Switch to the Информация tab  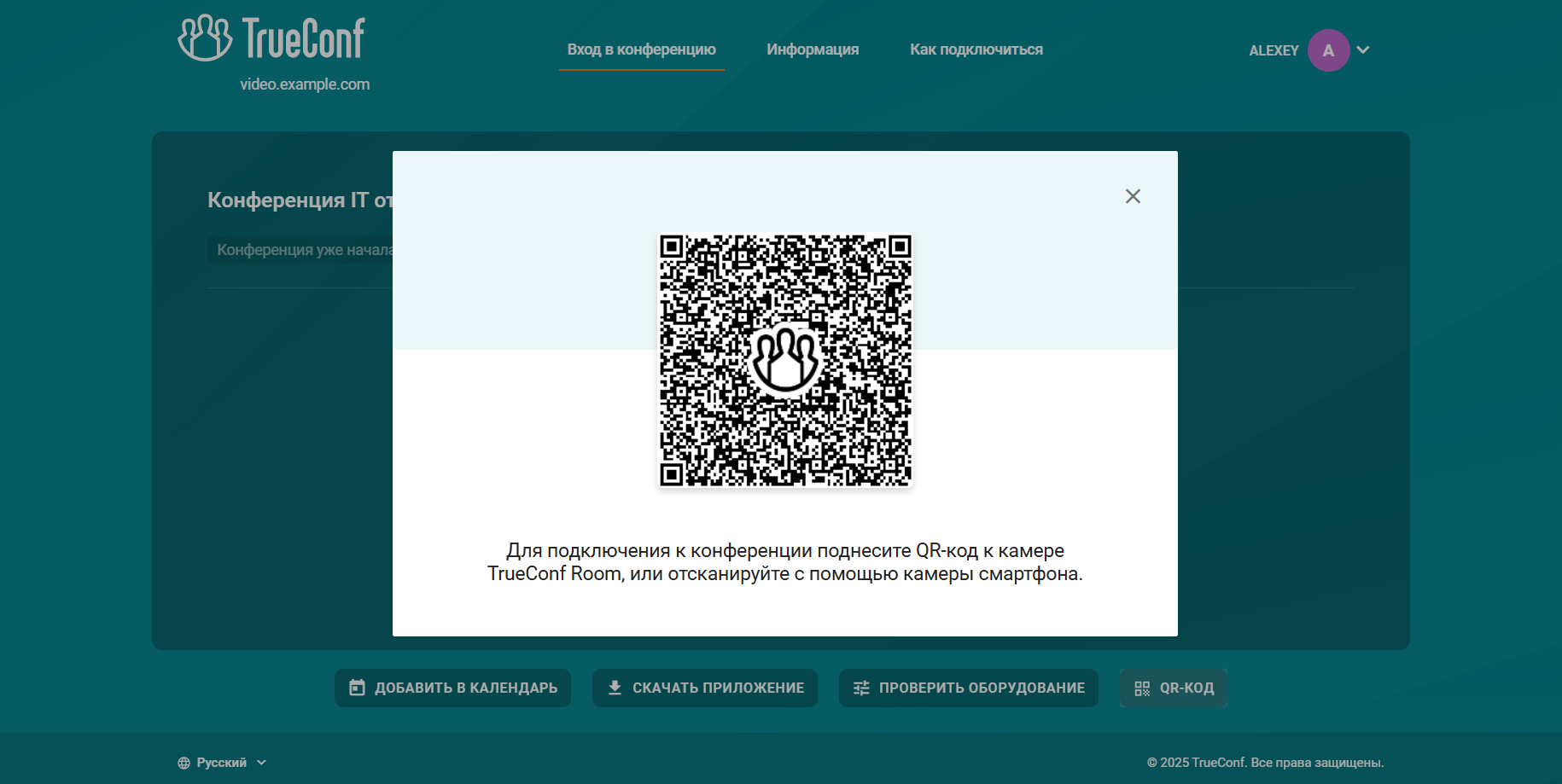tap(813, 49)
